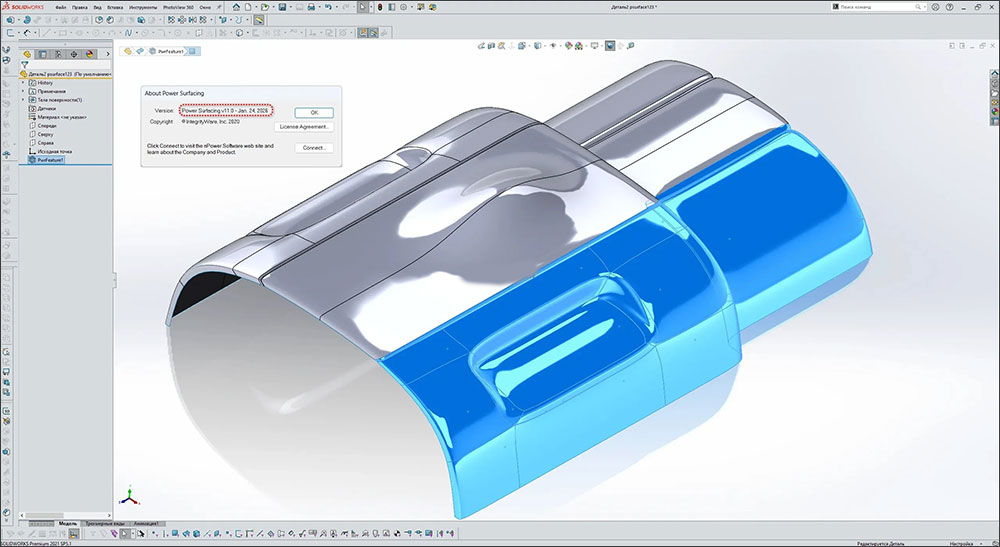Open the FeatureManager design tree tab icon

pos(28,54)
